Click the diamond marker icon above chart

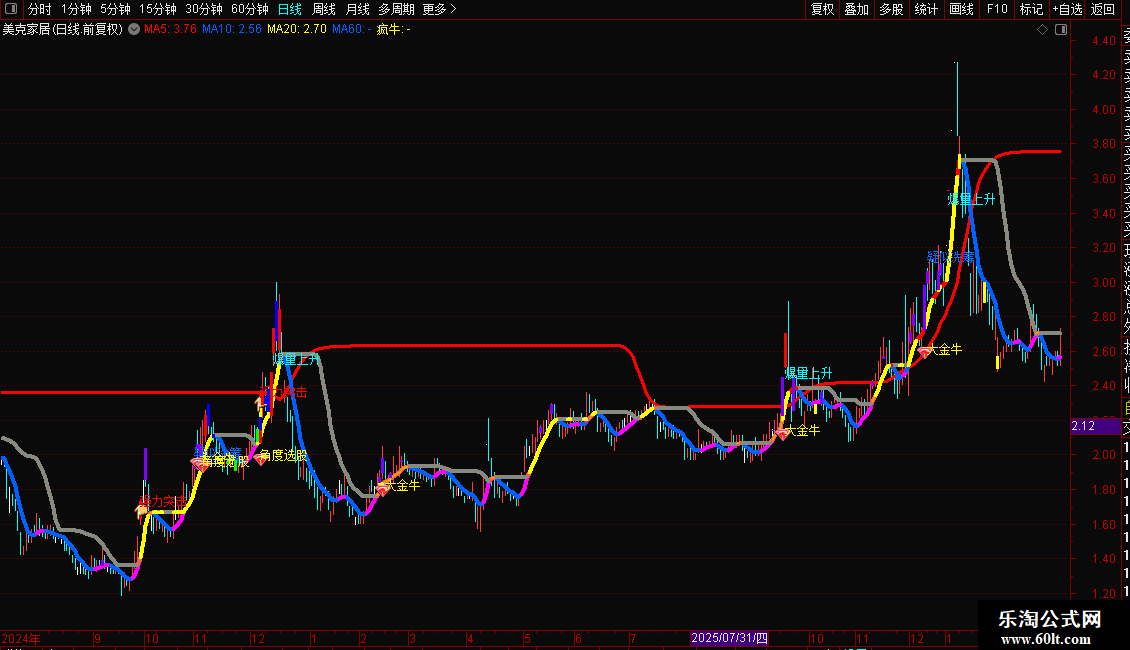click(1042, 29)
